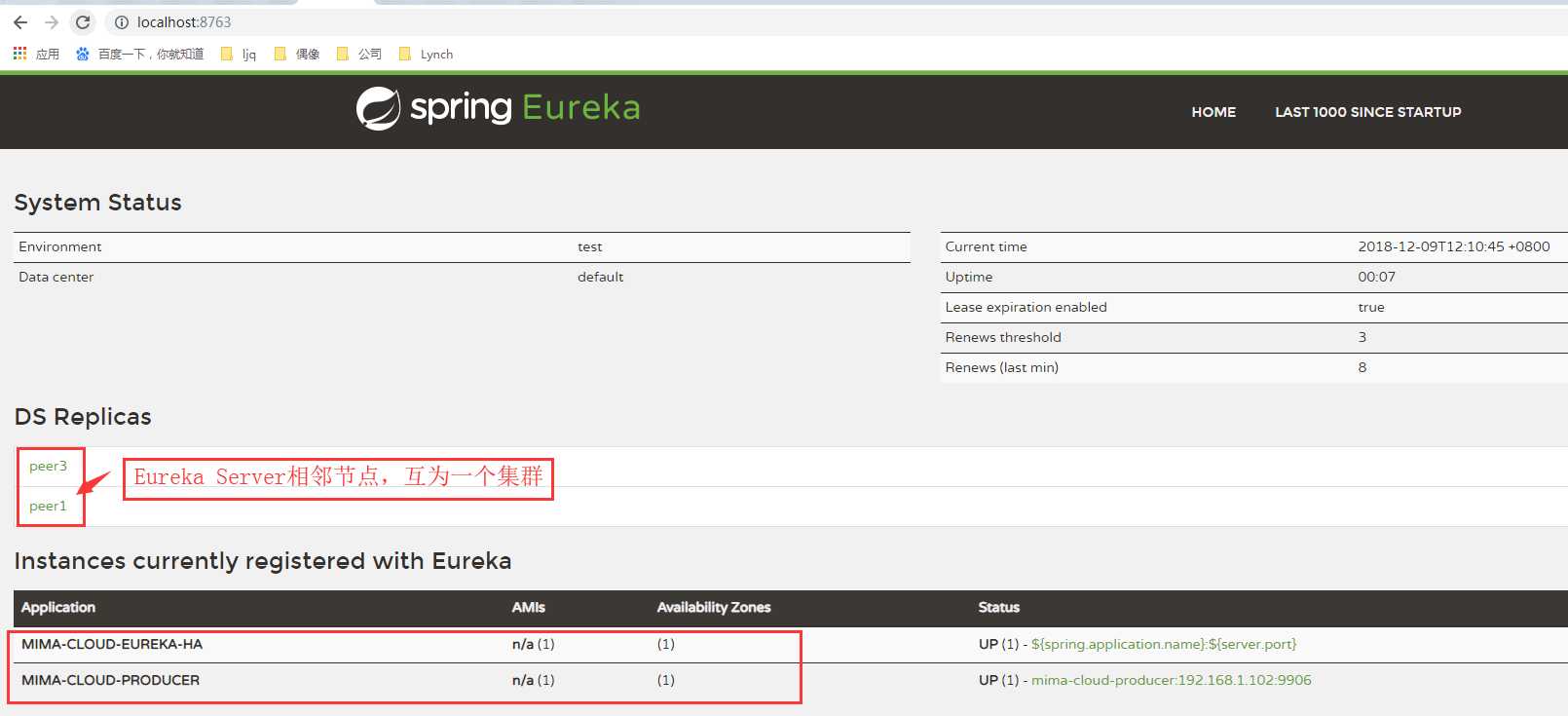The height and width of the screenshot is (716, 1568).
Task: Reload the page with refresh icon
Action: tap(83, 22)
